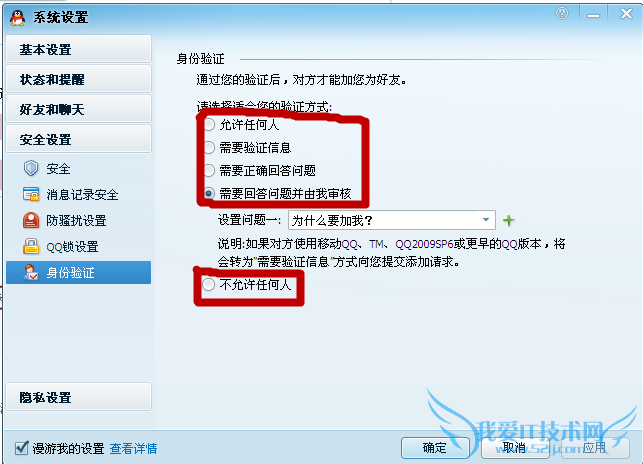Select the 不允许任何人 radio option
This screenshot has width=643, height=464.
pyautogui.click(x=208, y=284)
